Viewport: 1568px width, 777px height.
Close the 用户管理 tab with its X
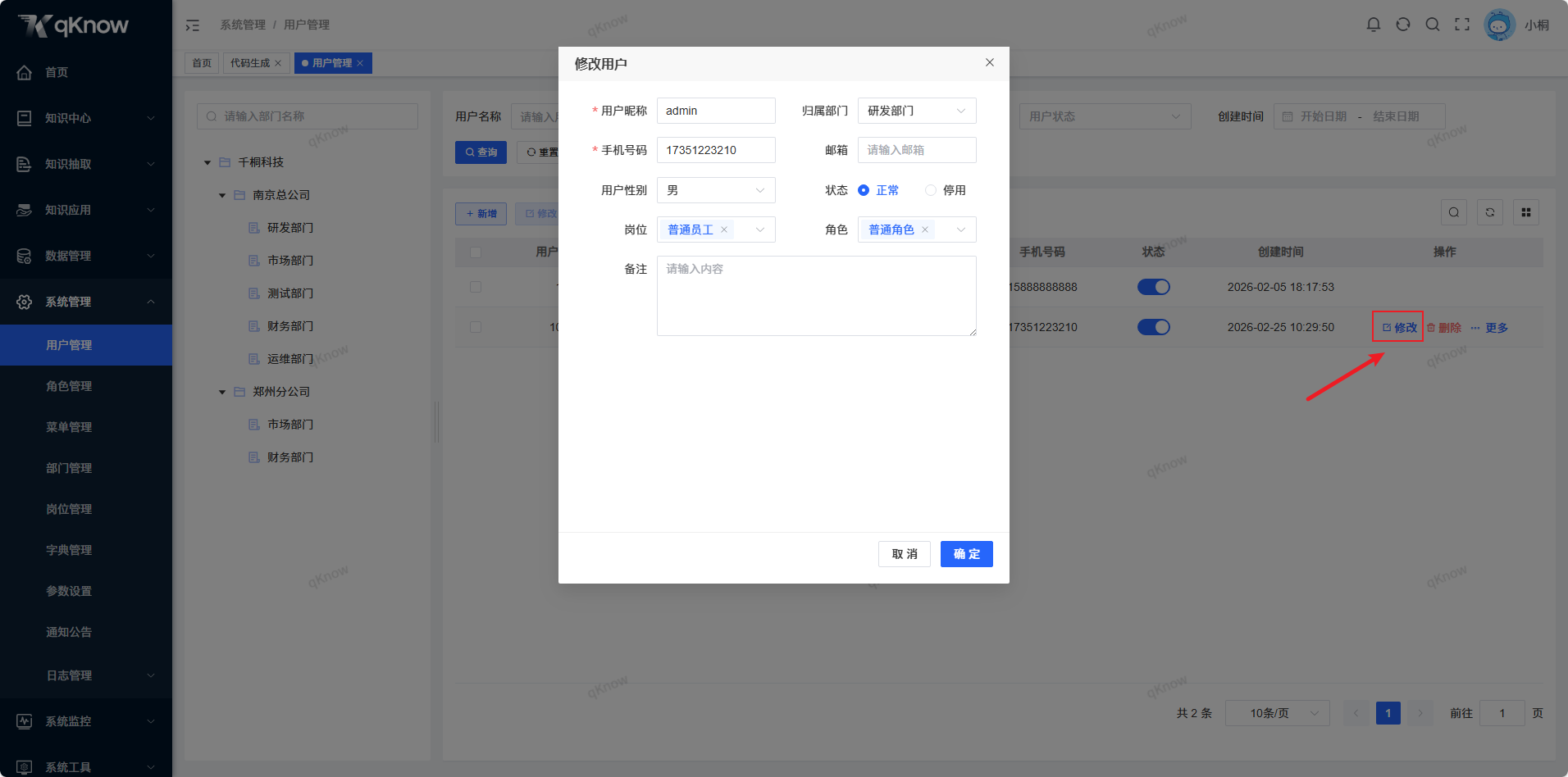click(360, 63)
